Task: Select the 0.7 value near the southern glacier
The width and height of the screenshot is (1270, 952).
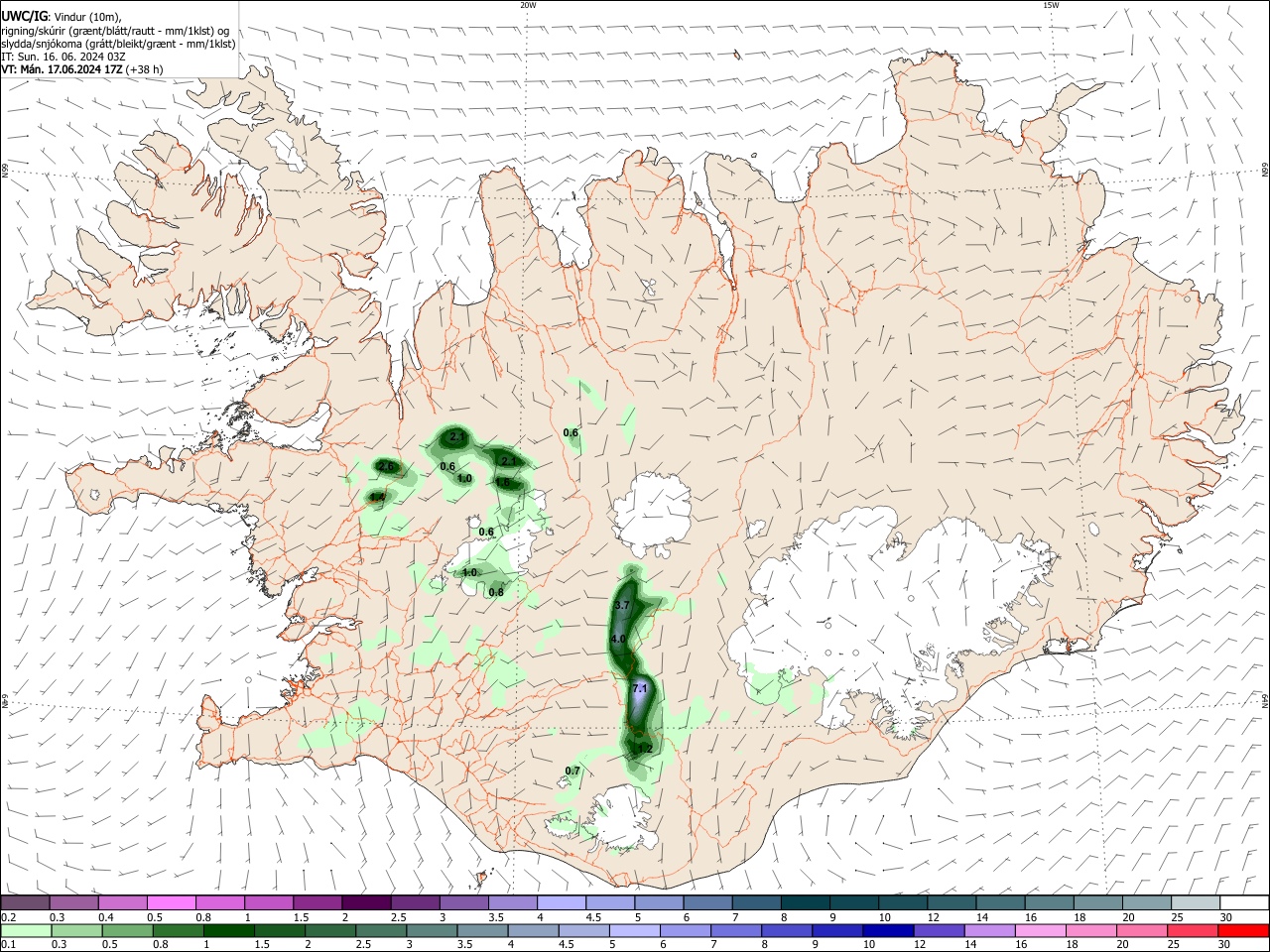Action: 572,771
